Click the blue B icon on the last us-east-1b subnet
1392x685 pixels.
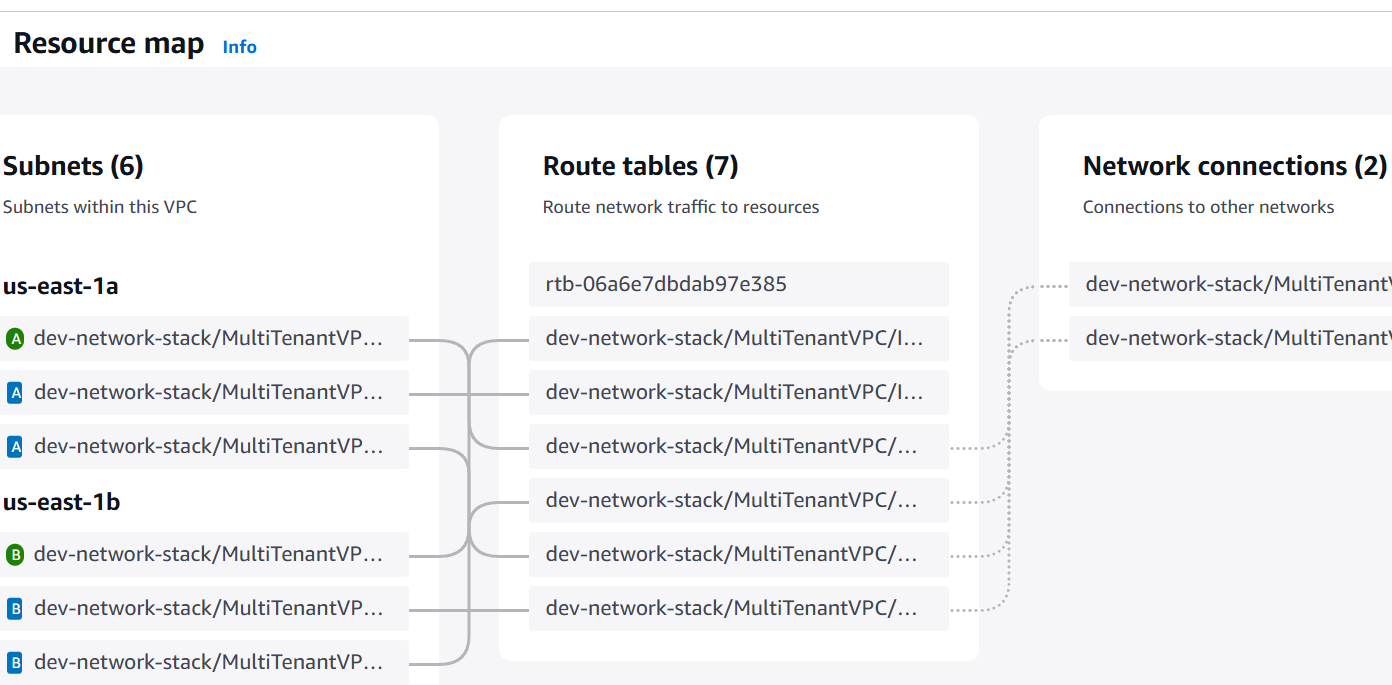15,663
